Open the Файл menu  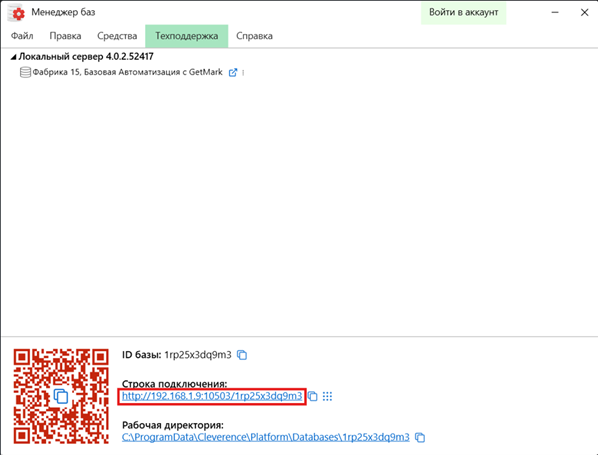(22, 36)
